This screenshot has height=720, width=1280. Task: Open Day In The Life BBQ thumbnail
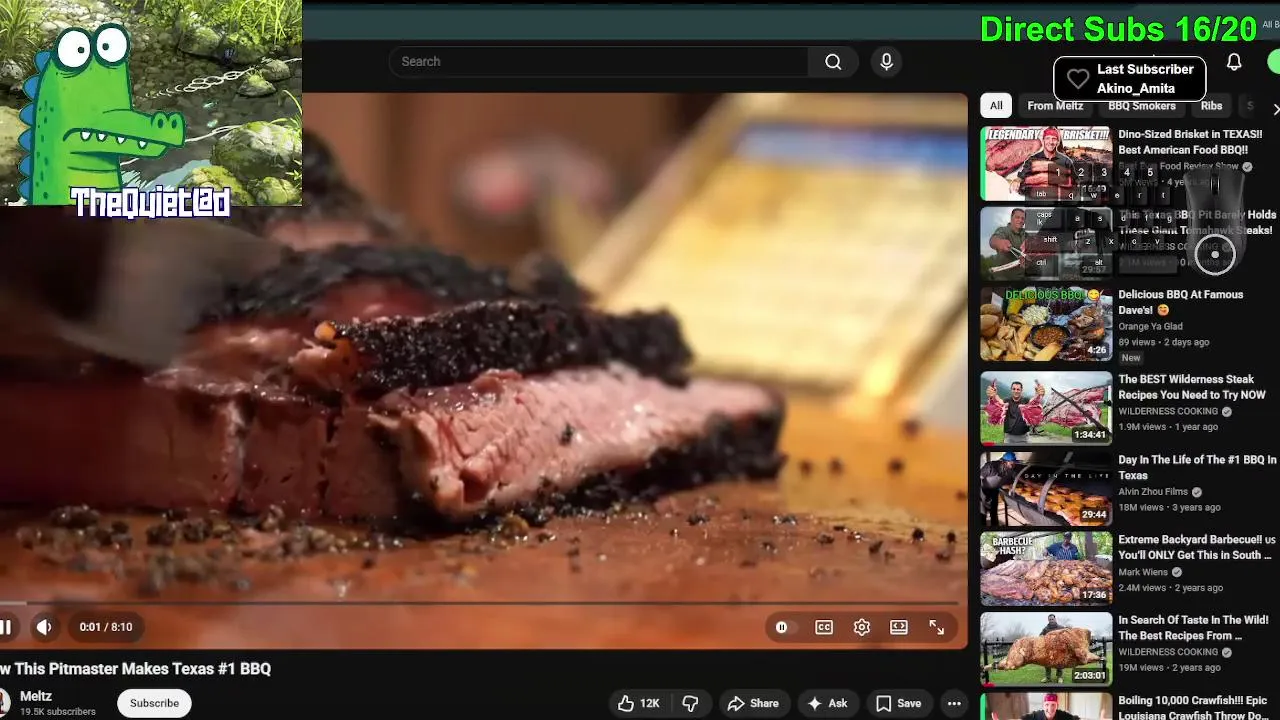(1046, 488)
